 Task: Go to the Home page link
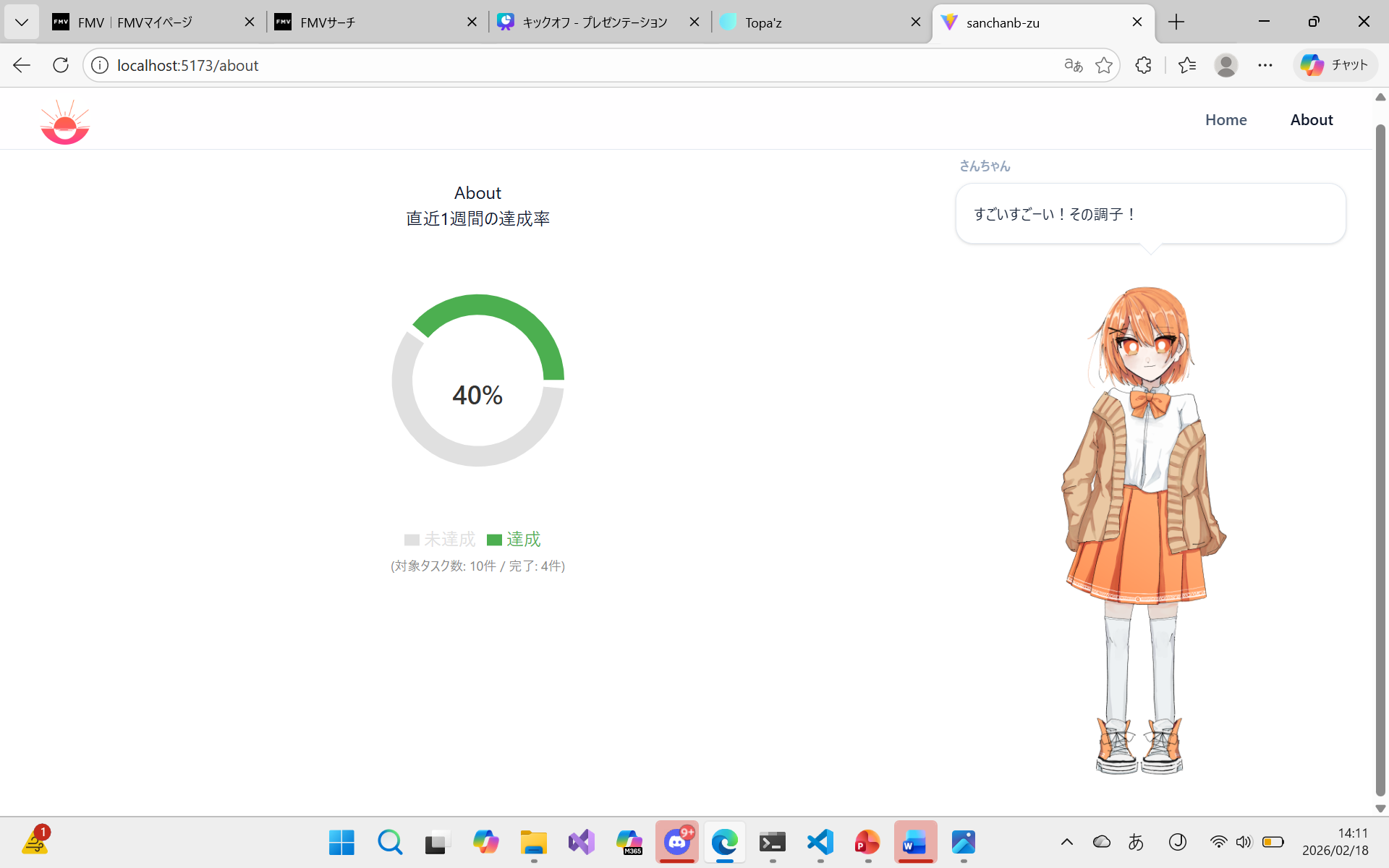click(x=1226, y=120)
